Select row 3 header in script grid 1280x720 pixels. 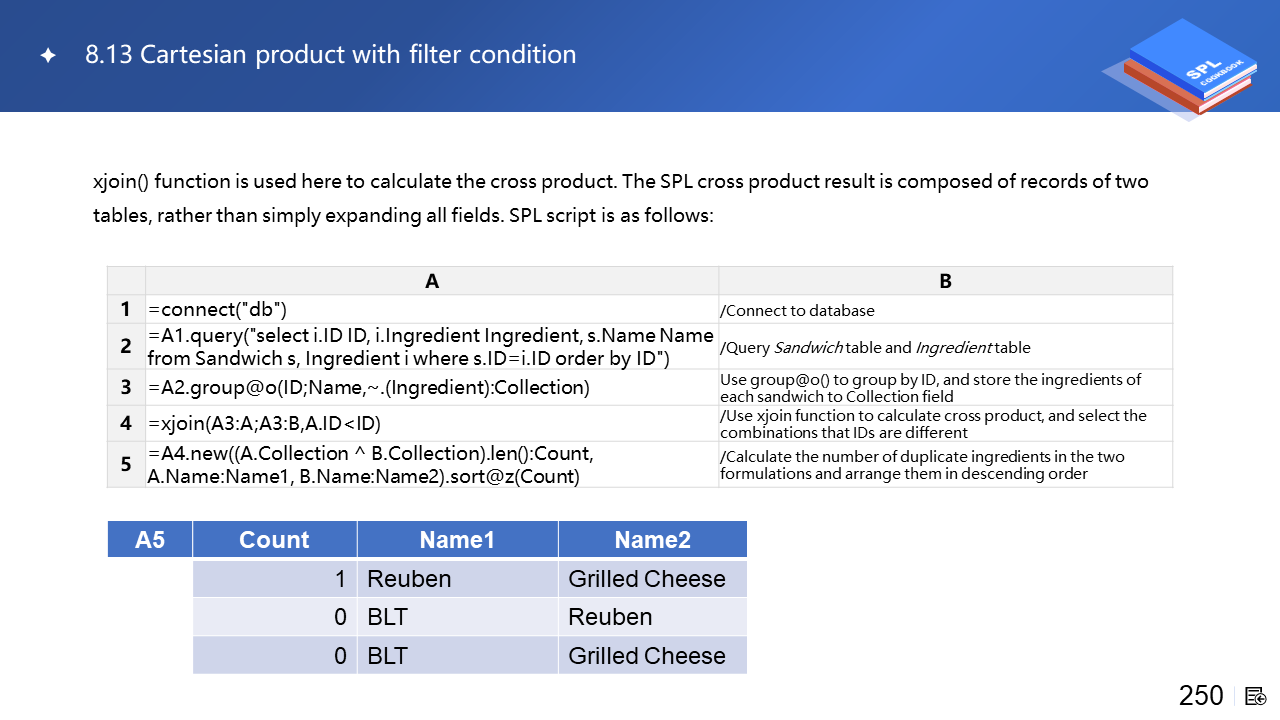[x=126, y=387]
